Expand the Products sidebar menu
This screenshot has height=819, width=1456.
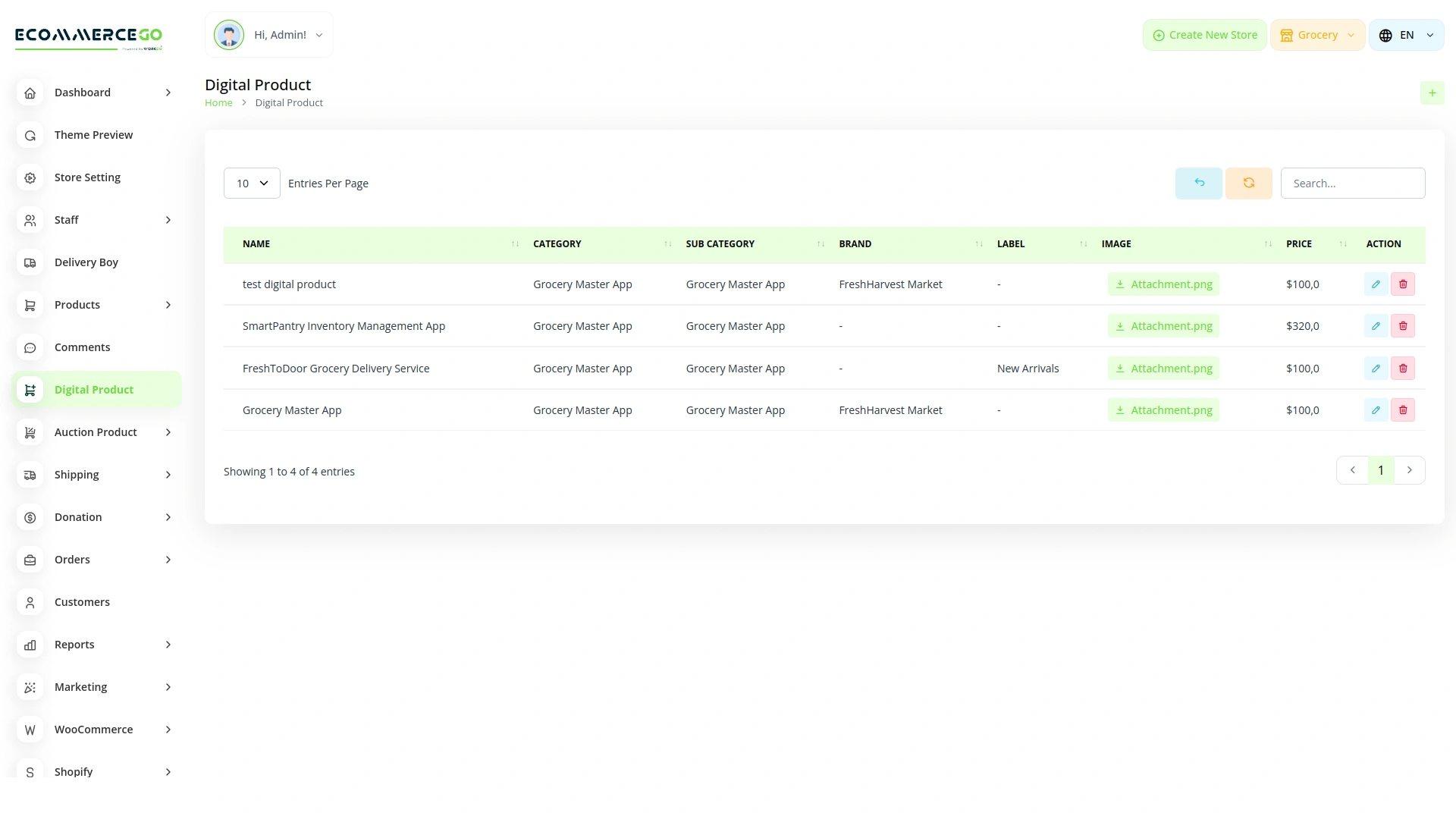77,304
